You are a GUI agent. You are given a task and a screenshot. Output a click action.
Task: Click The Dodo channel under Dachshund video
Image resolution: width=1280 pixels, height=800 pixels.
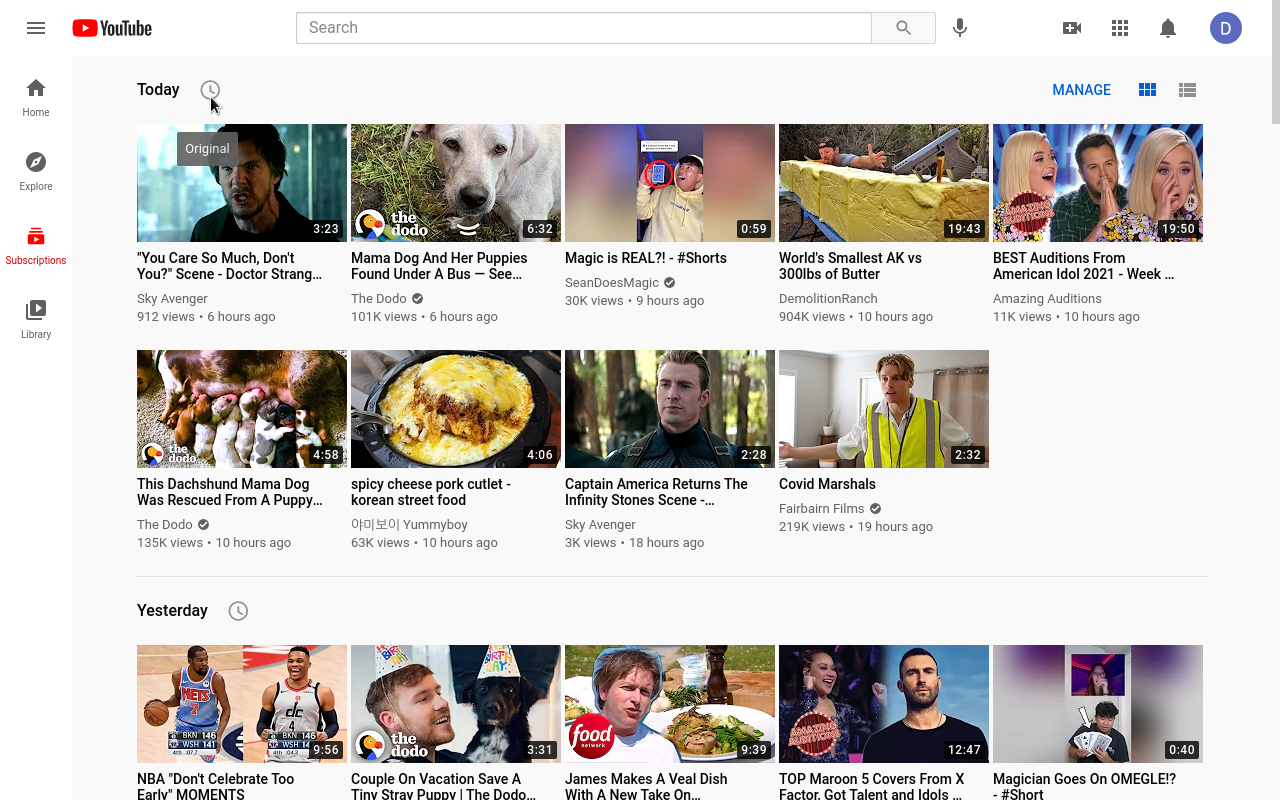(165, 525)
